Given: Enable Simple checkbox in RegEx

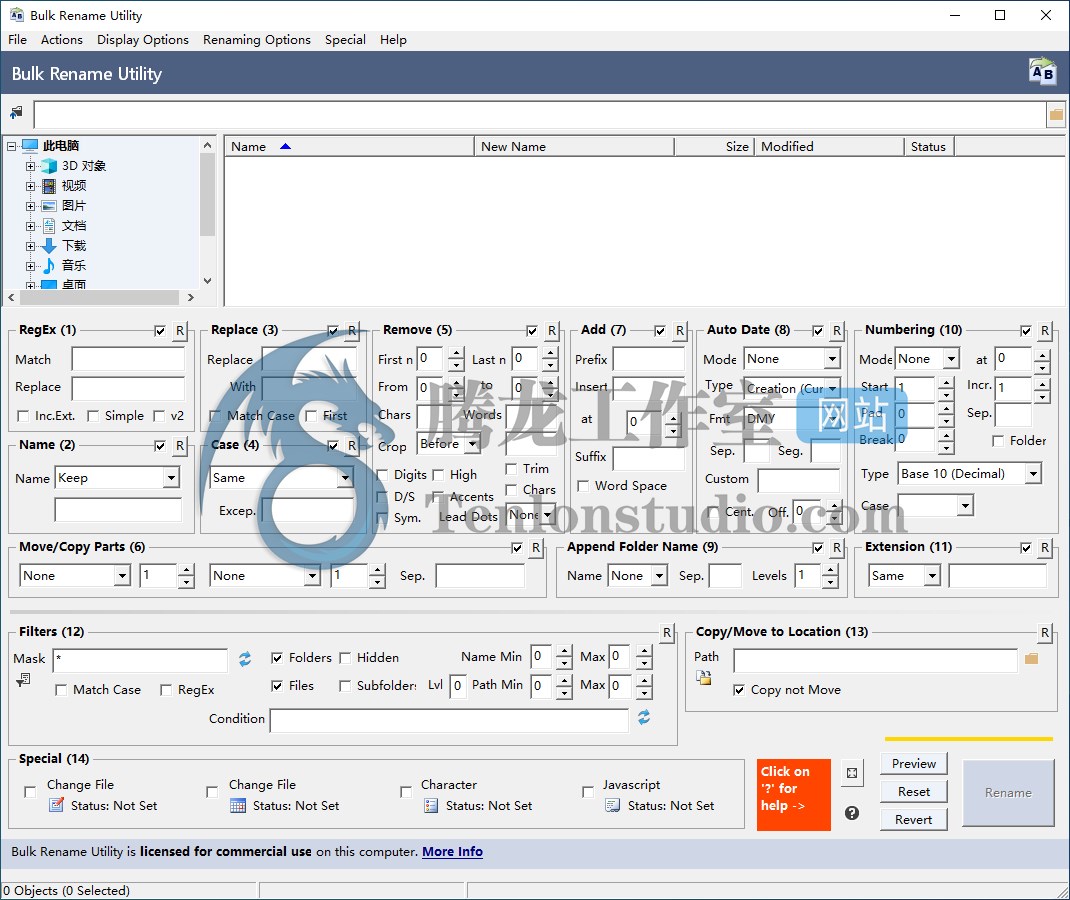Looking at the screenshot, I should coord(93,416).
